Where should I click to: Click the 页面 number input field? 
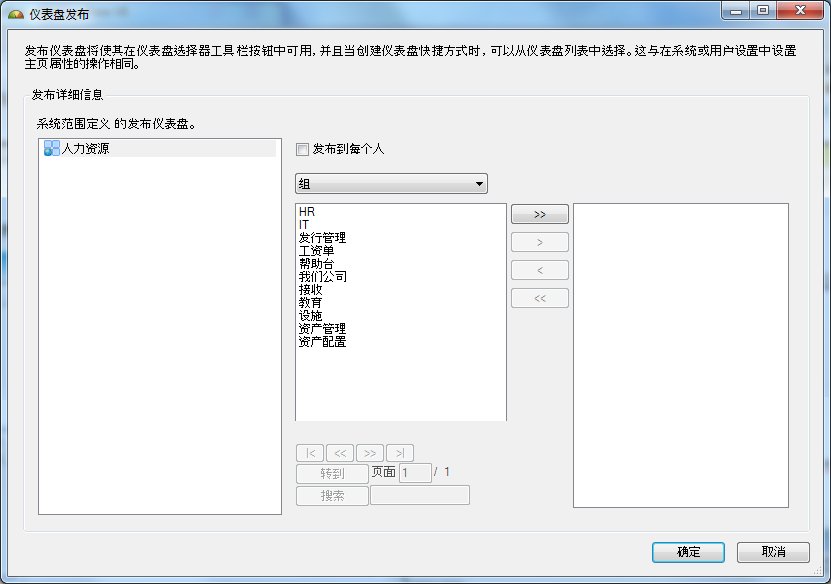pyautogui.click(x=415, y=473)
